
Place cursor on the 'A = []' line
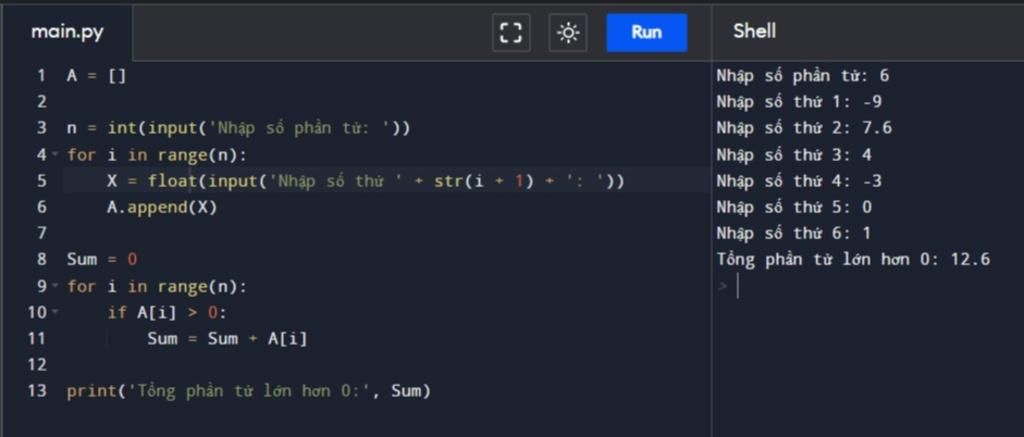click(x=96, y=76)
